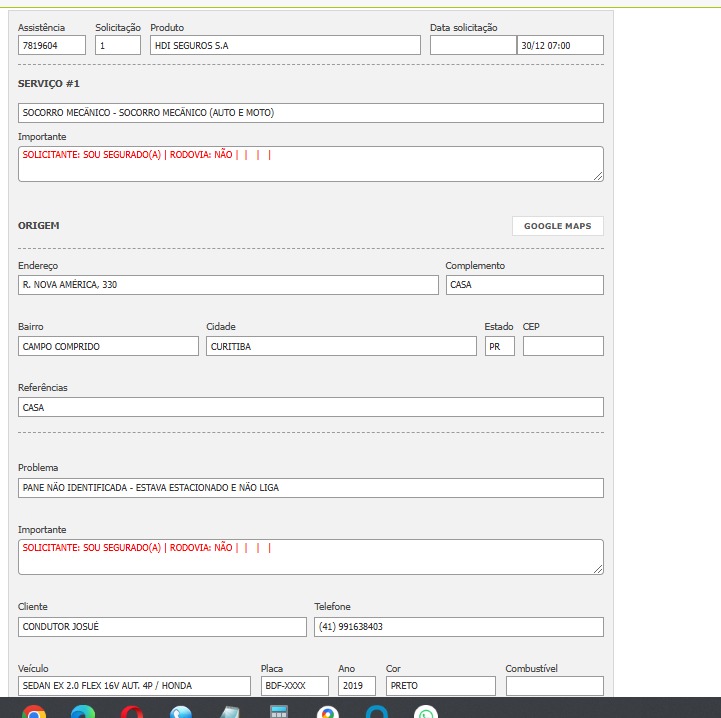Click the Bairro field CAMPO COMPRIDO
The height and width of the screenshot is (718, 721).
108,346
